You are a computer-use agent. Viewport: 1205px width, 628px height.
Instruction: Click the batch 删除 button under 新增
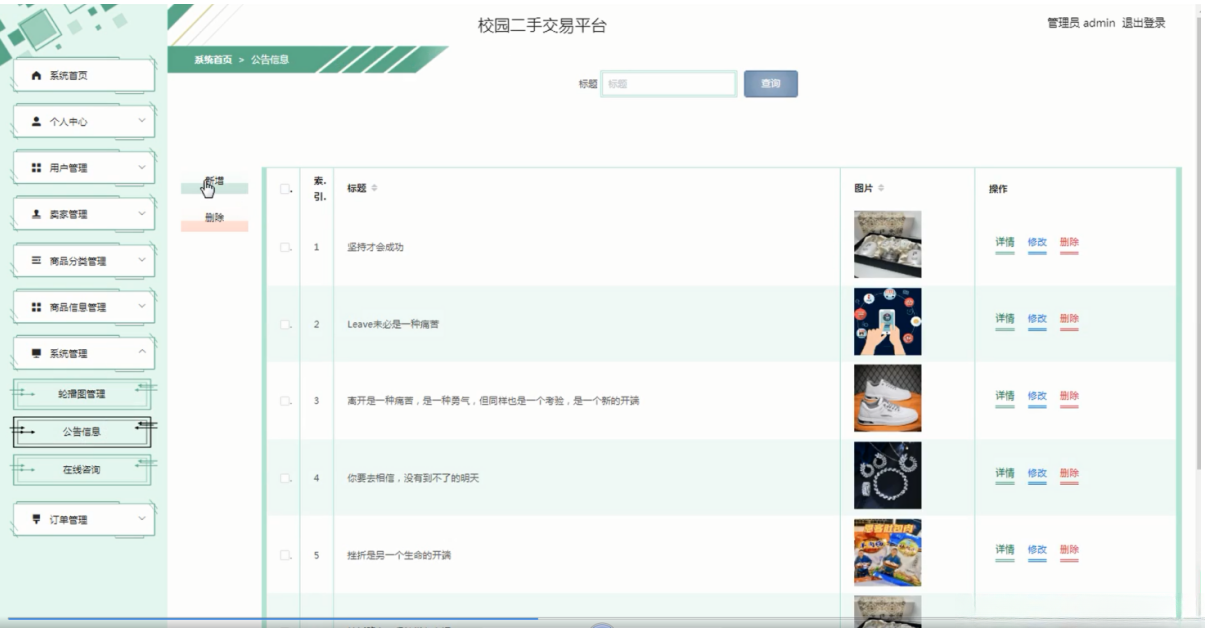point(214,219)
